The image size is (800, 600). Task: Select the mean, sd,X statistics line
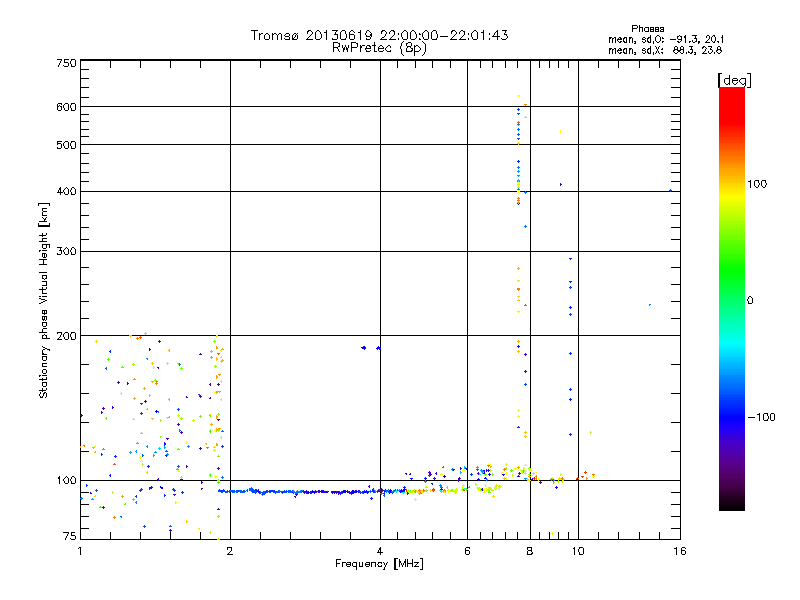pos(657,49)
